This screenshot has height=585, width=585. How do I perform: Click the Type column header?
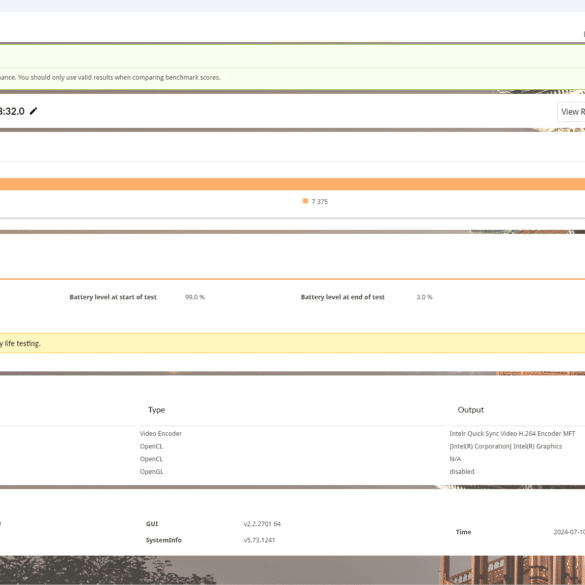pos(156,410)
